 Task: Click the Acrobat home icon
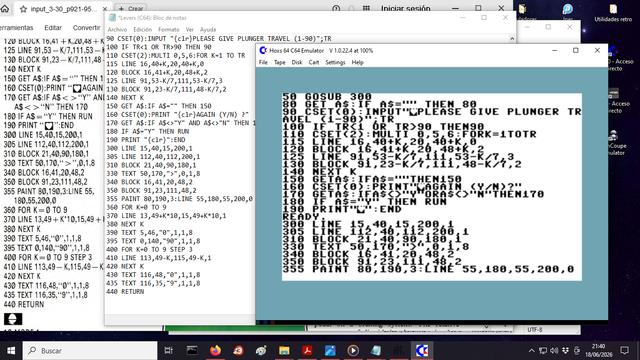(5, 9)
